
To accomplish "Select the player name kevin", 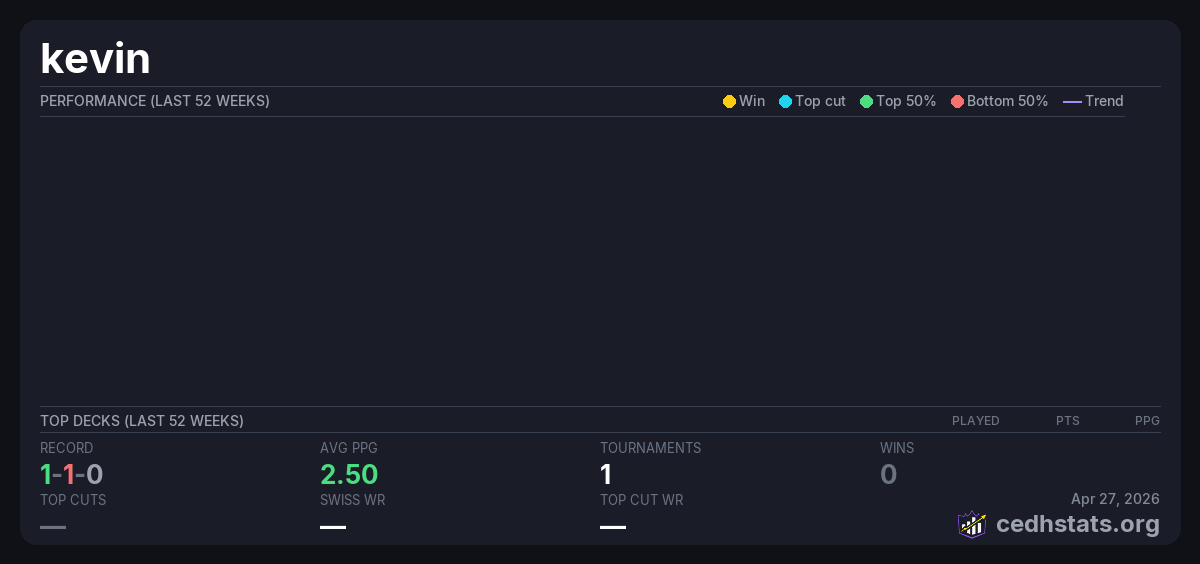I will pyautogui.click(x=95, y=59).
